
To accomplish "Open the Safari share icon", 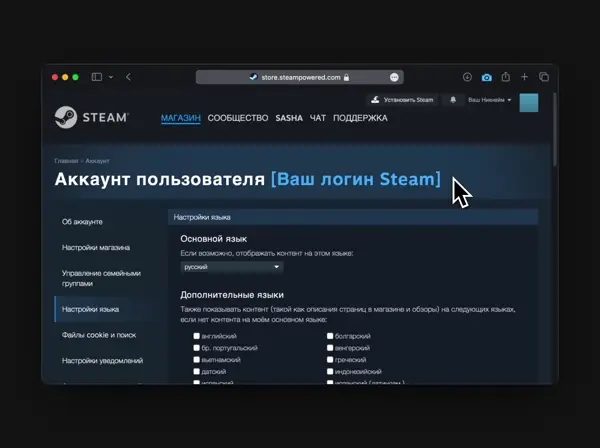I will pyautogui.click(x=505, y=77).
